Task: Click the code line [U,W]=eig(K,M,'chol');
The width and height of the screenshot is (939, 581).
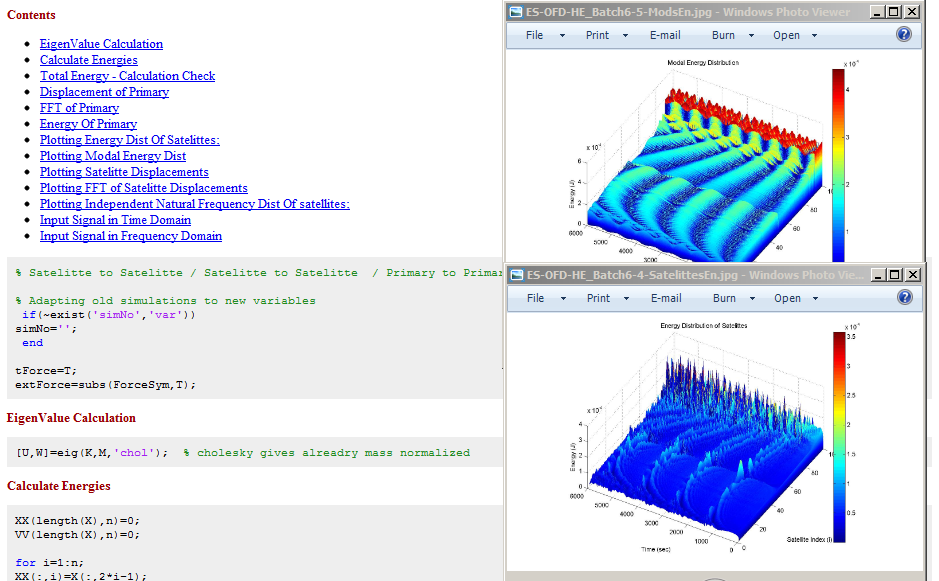Action: click(92, 453)
